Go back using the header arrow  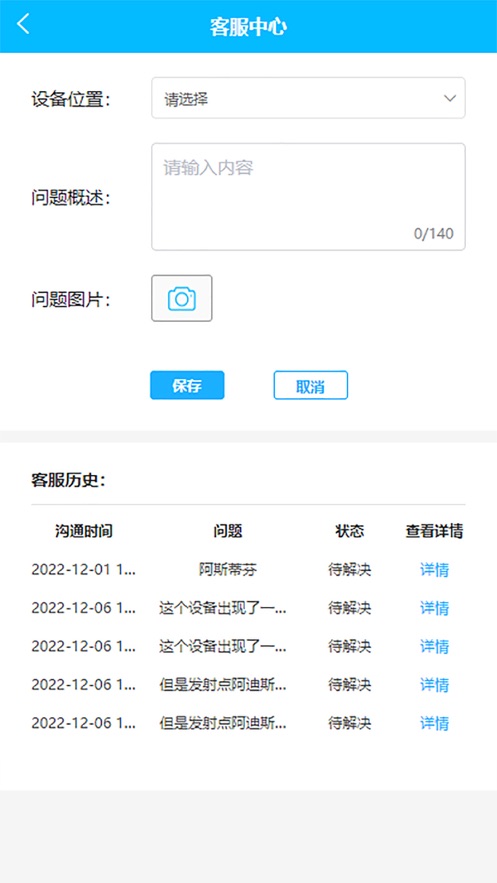(23, 24)
